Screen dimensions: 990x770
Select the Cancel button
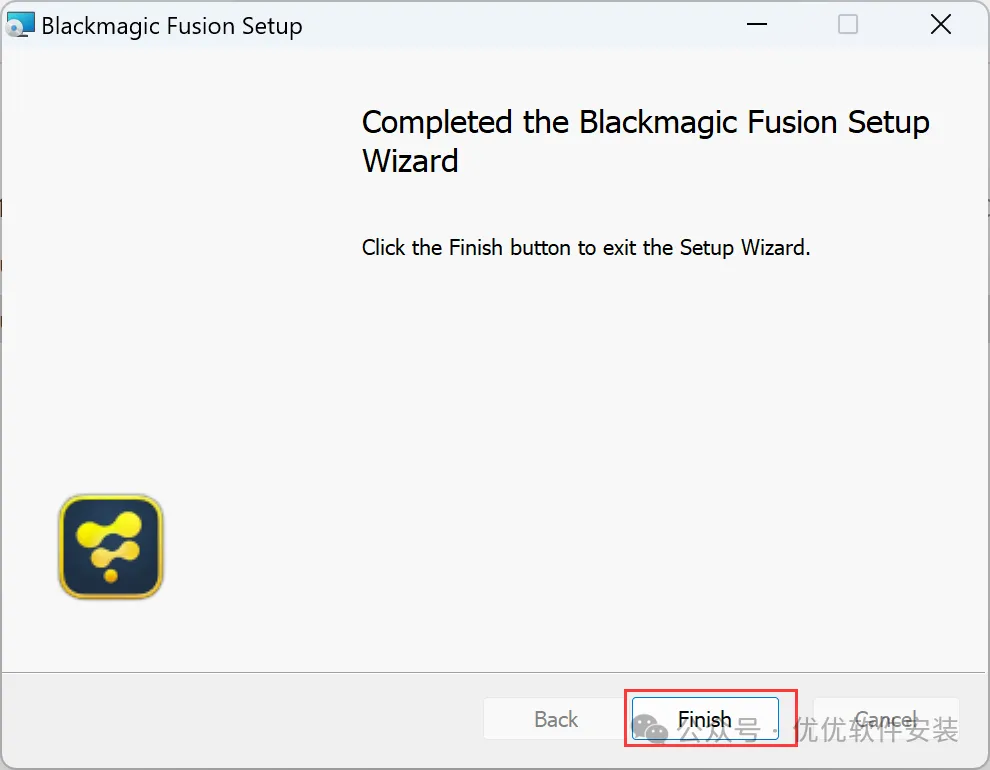tap(886, 718)
